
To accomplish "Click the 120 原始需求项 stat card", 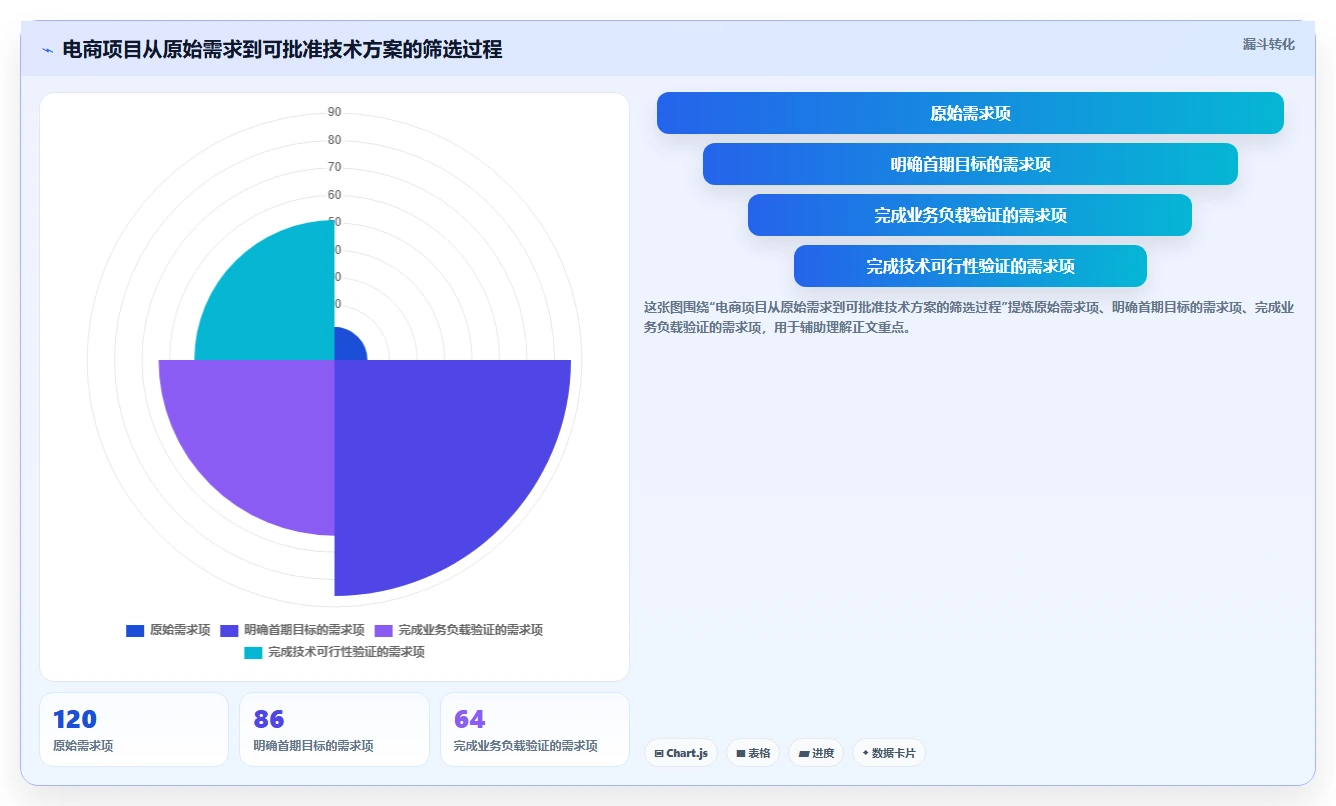I will (134, 729).
